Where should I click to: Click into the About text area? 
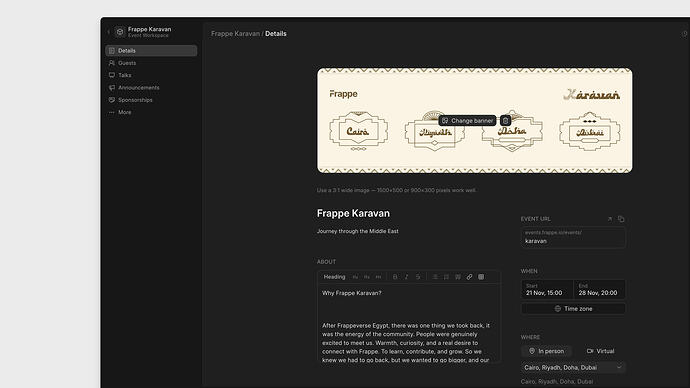[x=408, y=323]
